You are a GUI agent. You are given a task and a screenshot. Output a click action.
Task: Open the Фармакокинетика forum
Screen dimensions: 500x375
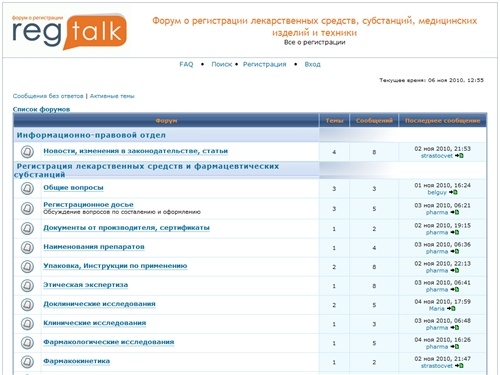point(76,361)
